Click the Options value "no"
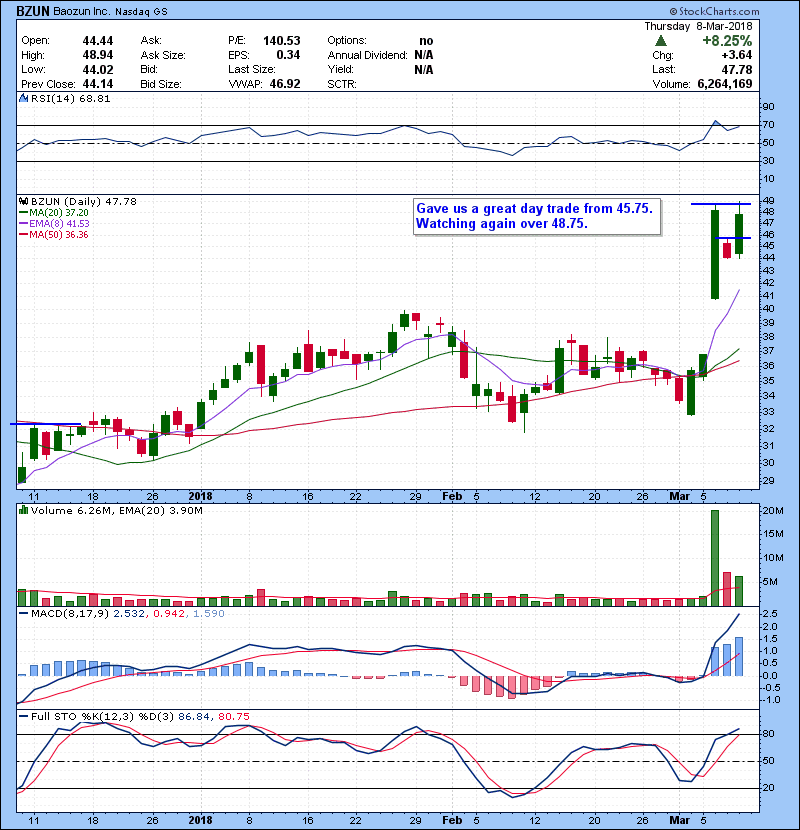 426,41
